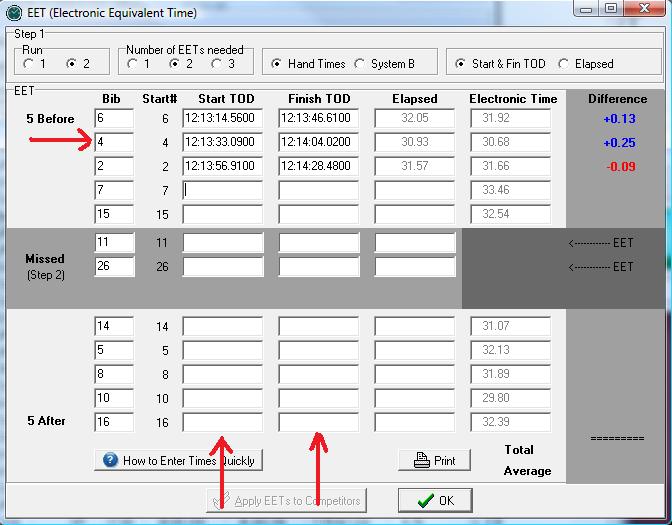Open How to Enter Times Quickly help
Image resolution: width=672 pixels, height=525 pixels.
[x=178, y=460]
